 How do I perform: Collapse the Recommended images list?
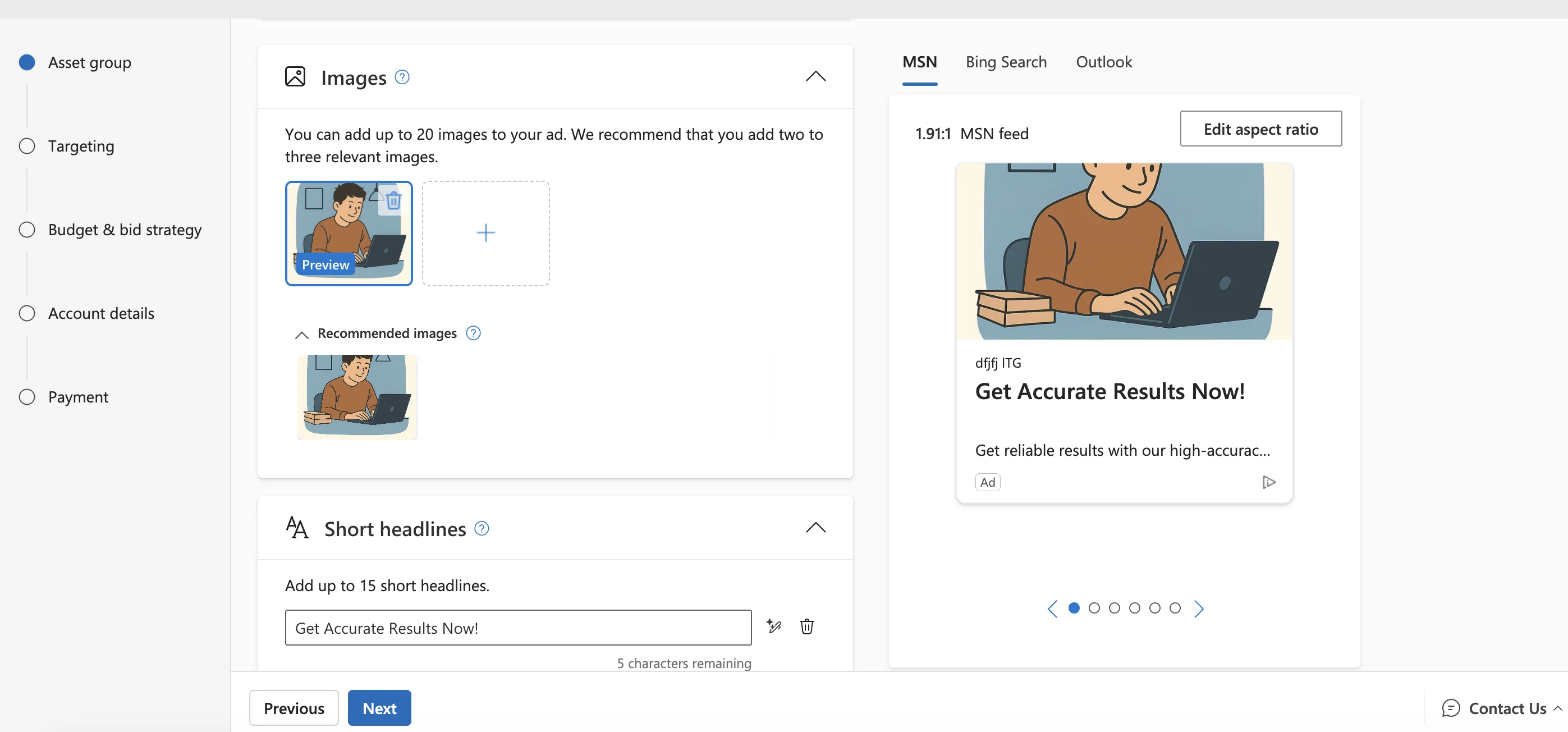click(x=301, y=335)
